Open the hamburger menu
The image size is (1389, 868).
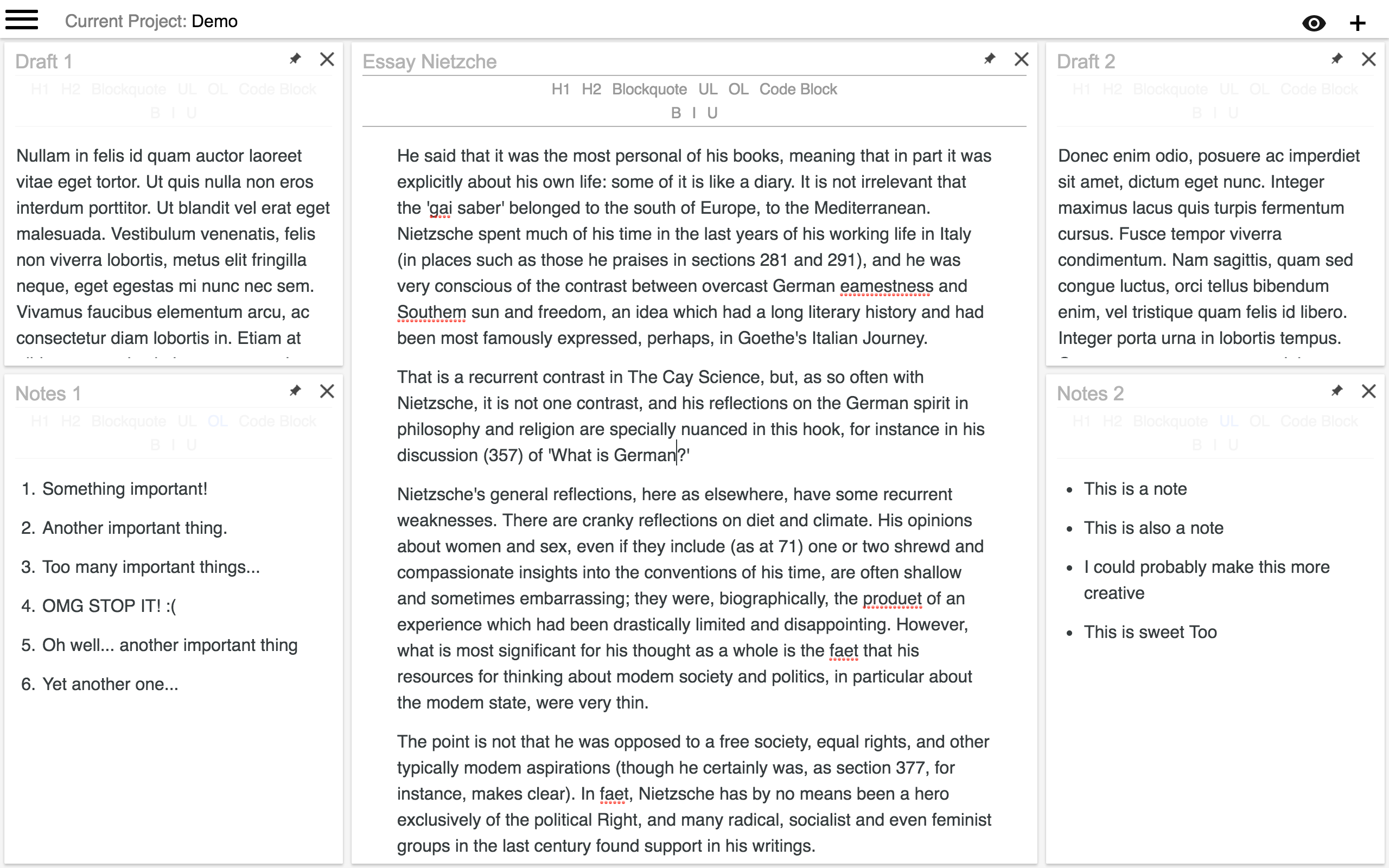(x=22, y=20)
